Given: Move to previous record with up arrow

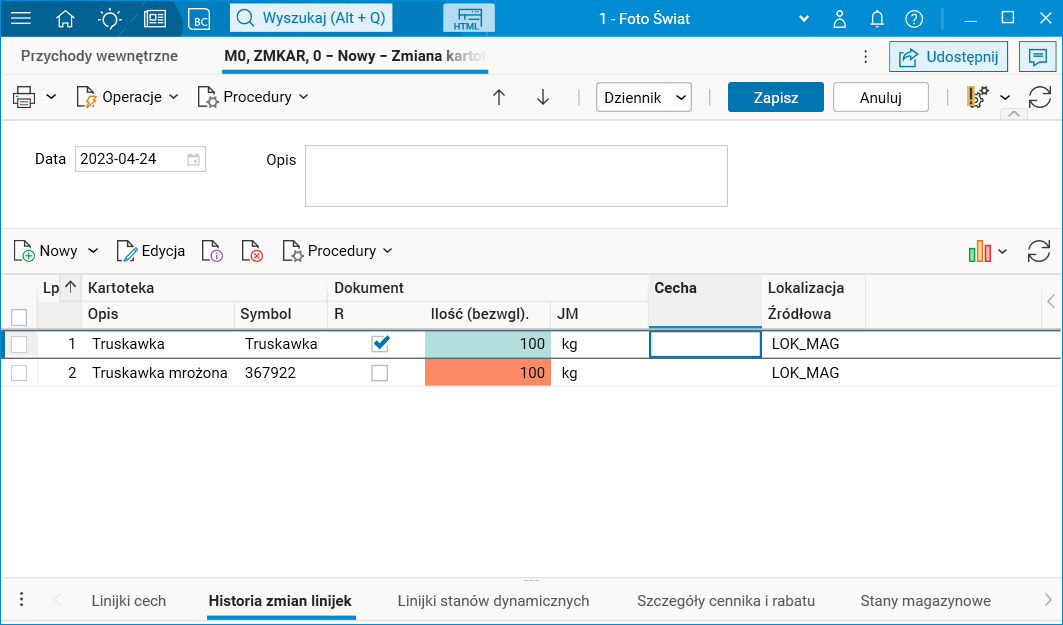Looking at the screenshot, I should point(499,97).
